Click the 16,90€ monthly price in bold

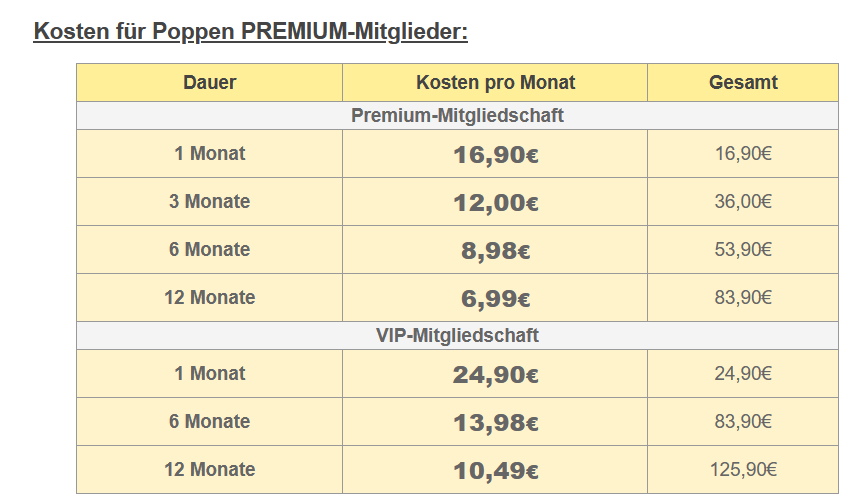point(495,155)
